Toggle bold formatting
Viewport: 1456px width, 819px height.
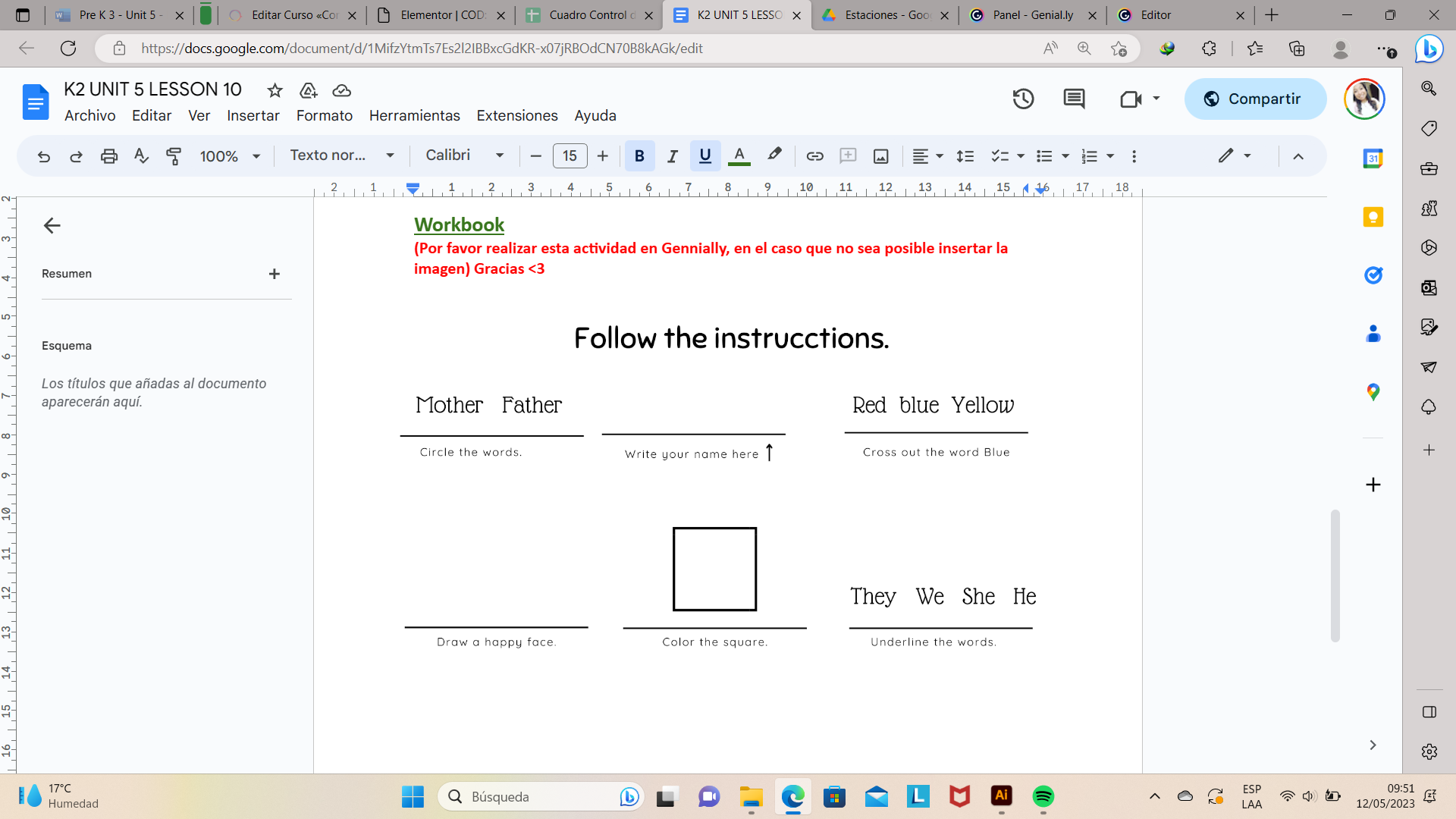click(639, 155)
